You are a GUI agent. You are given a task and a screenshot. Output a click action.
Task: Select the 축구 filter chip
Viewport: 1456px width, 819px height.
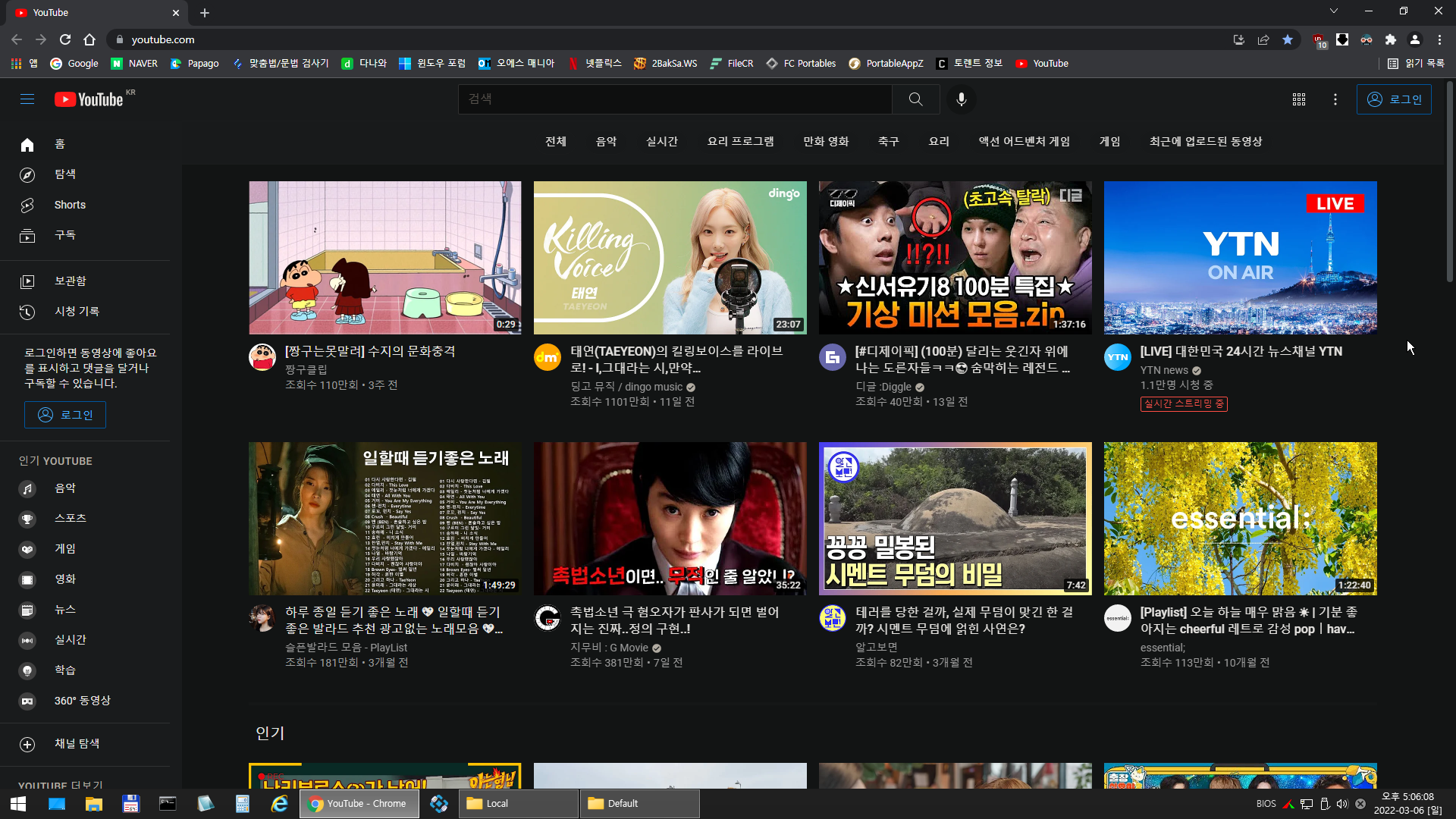click(x=889, y=142)
